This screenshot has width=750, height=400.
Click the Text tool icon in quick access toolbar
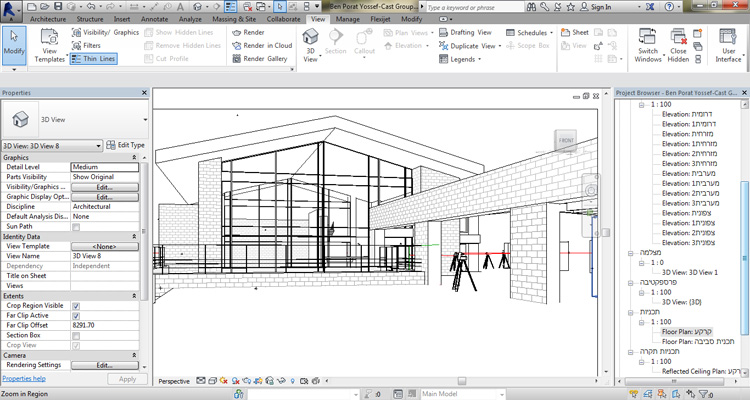(x=180, y=7)
